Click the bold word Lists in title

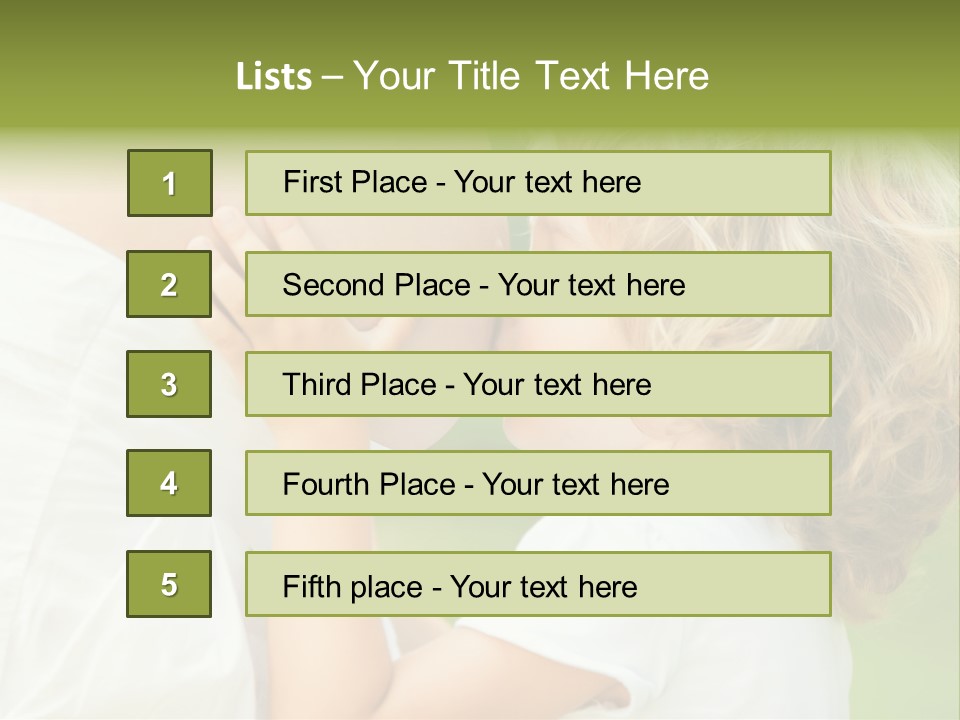point(274,76)
